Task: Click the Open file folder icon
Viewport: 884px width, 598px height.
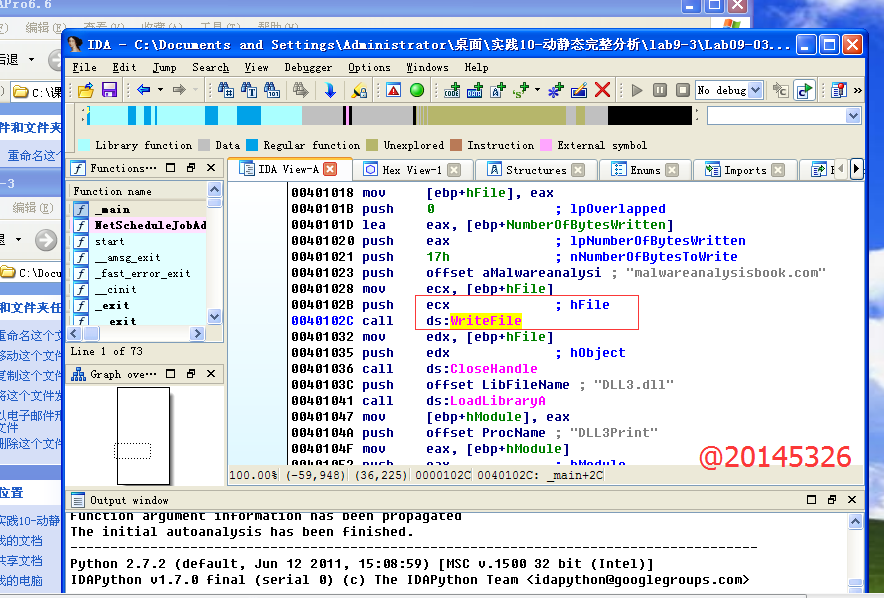Action: point(85,90)
